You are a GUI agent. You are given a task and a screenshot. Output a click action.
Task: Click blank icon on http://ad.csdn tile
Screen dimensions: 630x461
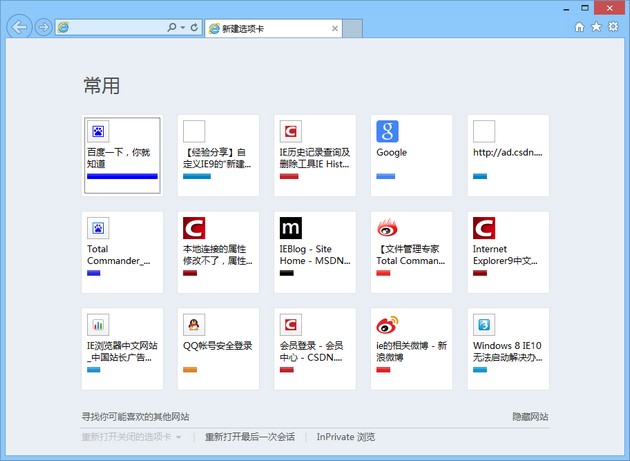click(484, 131)
